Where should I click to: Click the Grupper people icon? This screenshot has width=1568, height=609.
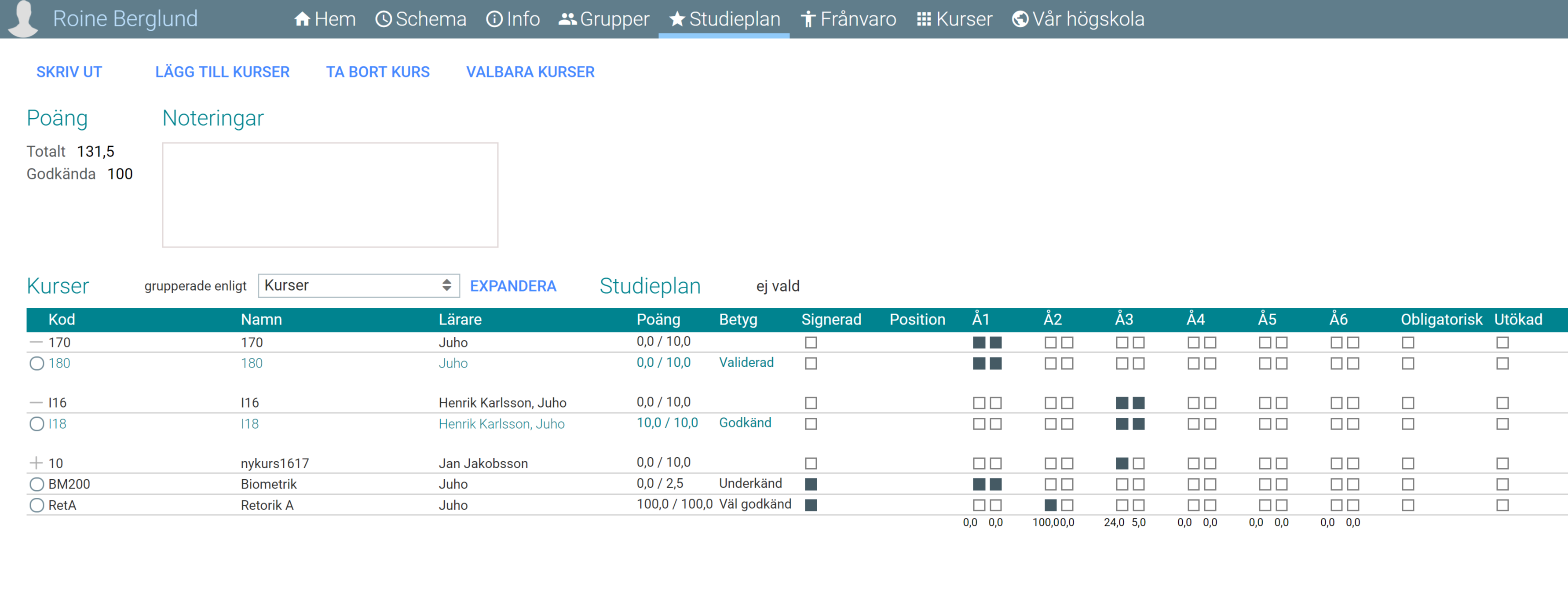567,19
